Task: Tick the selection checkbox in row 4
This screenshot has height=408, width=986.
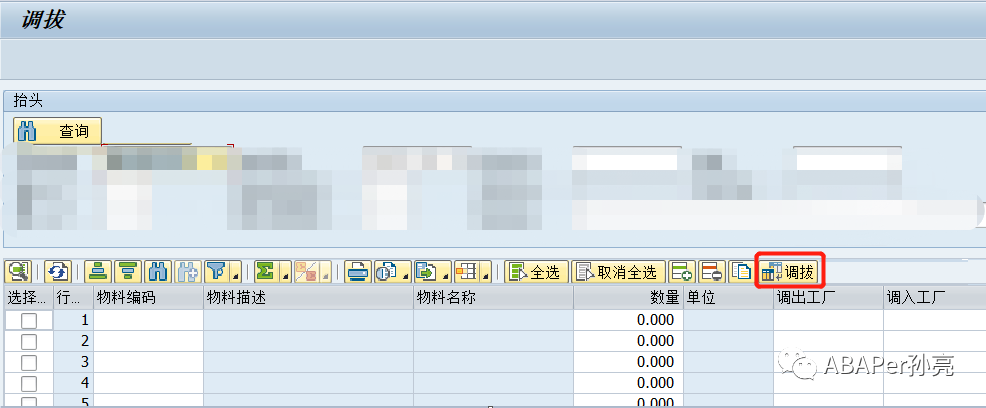Action: point(29,383)
